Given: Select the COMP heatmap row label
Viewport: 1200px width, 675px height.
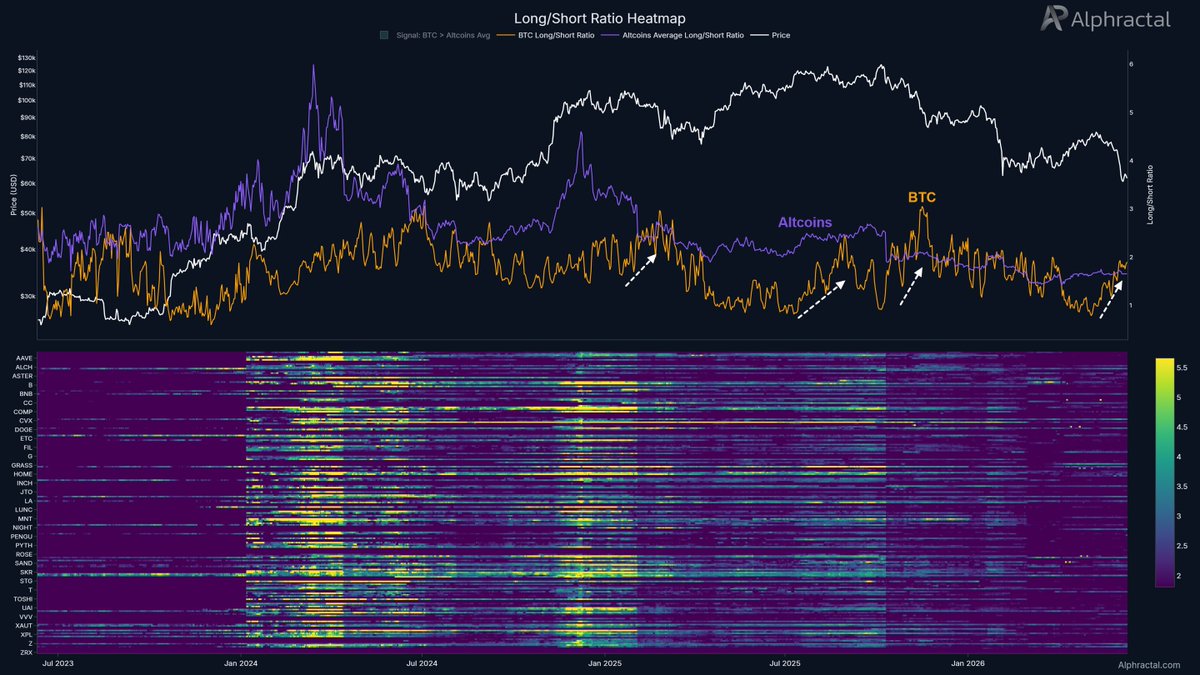Looking at the screenshot, I should click(24, 412).
